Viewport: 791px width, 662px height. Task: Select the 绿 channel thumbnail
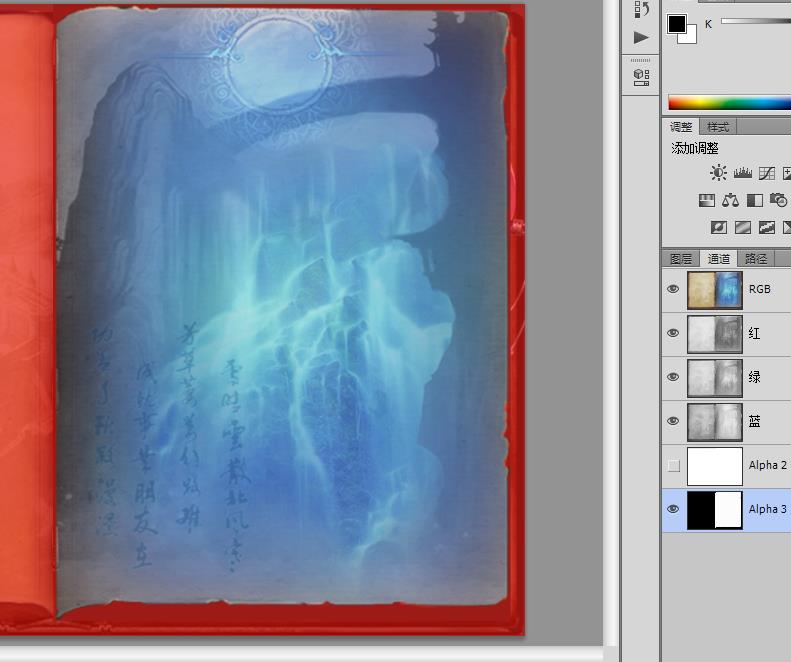715,377
